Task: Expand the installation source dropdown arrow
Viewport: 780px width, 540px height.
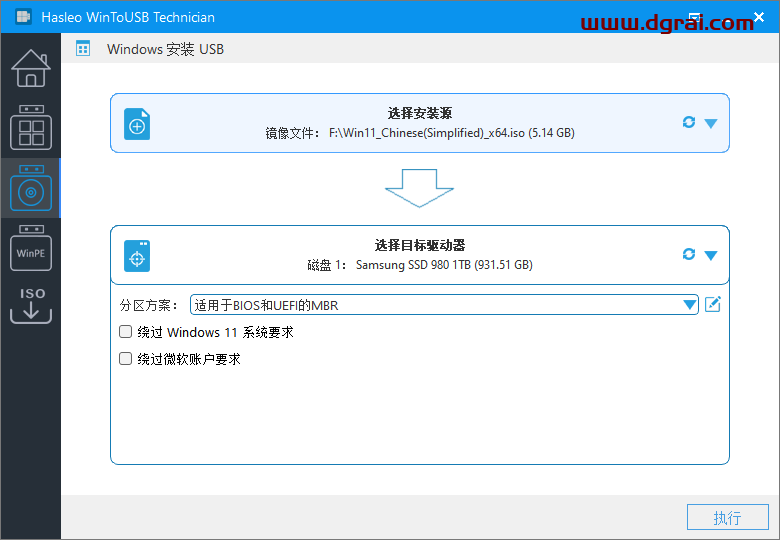Action: 711,123
